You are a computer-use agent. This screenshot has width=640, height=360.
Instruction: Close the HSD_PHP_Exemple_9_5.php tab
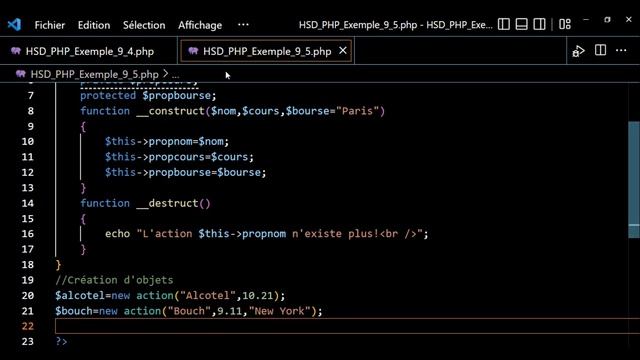343,51
